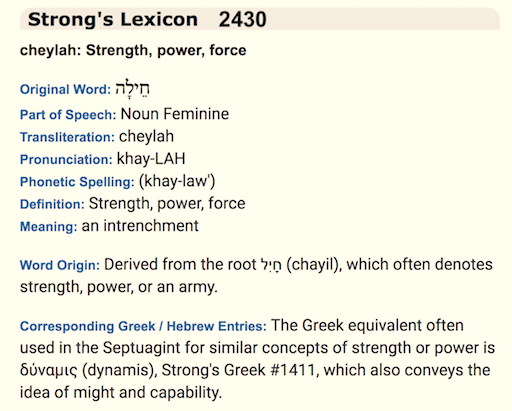Click the Greek word δύναμις
Viewport: 512px width, 411px height.
point(49,371)
